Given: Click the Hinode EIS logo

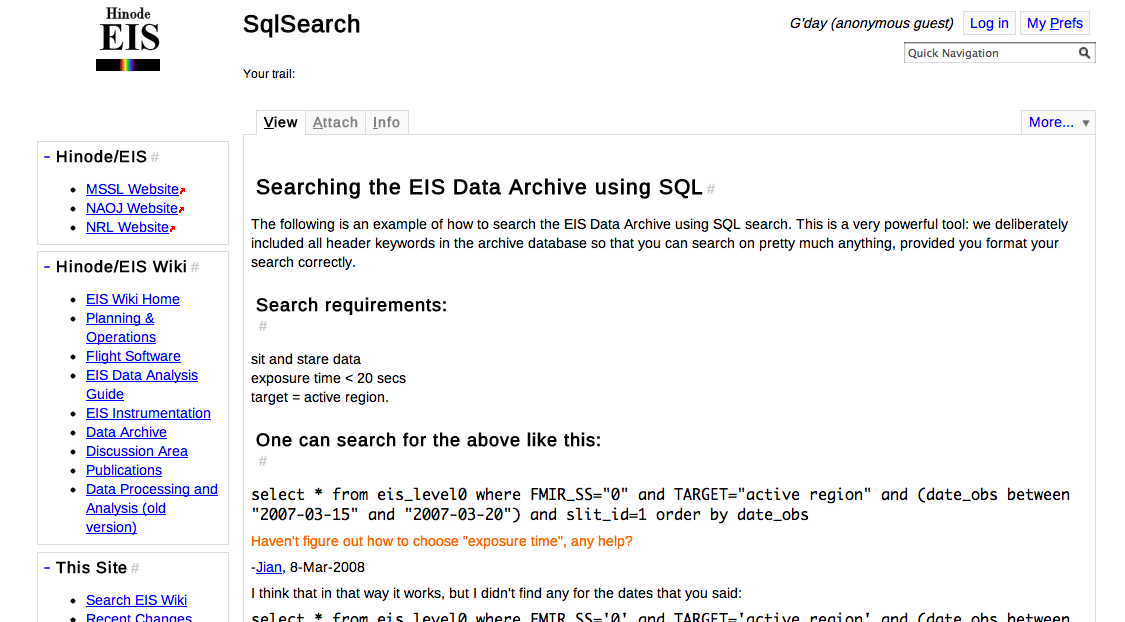Looking at the screenshot, I should click(128, 40).
